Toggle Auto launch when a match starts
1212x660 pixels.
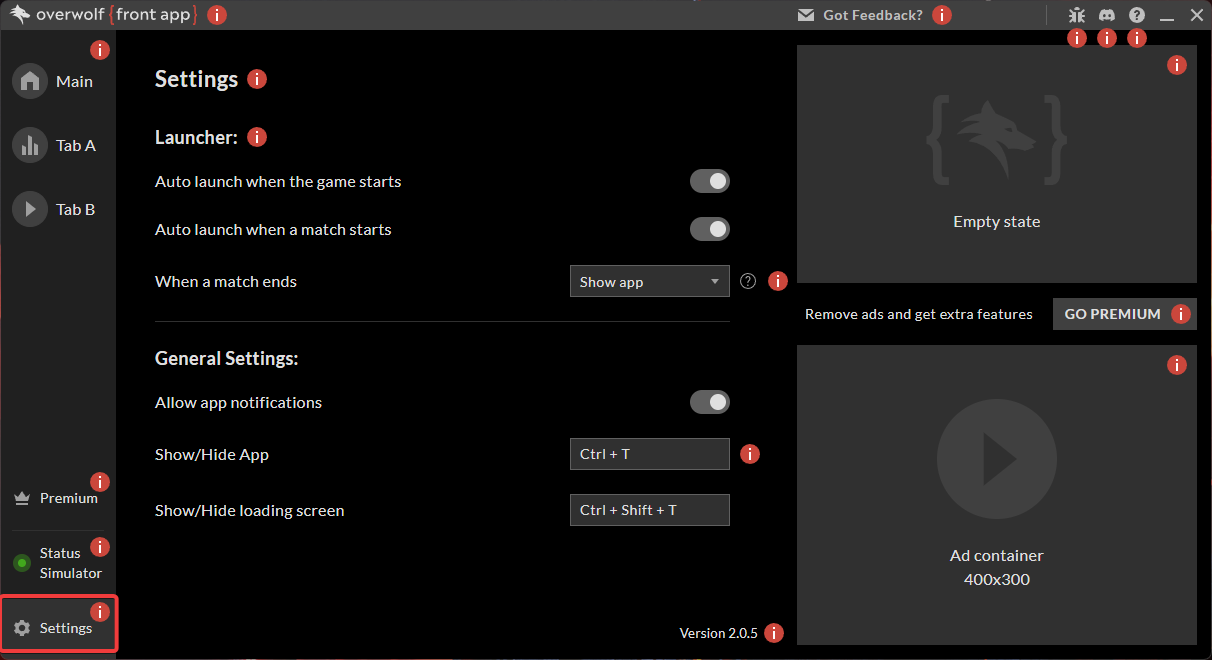[710, 229]
